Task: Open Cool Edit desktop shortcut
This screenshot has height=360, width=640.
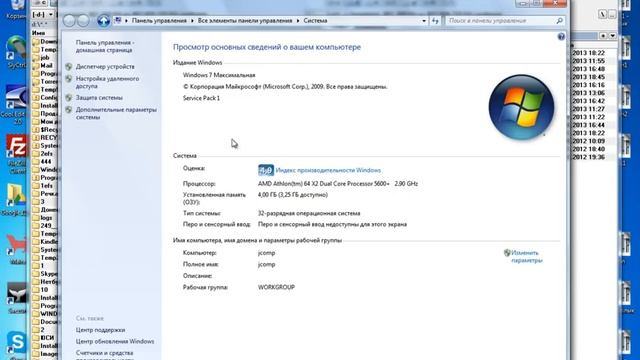Action: coord(16,104)
